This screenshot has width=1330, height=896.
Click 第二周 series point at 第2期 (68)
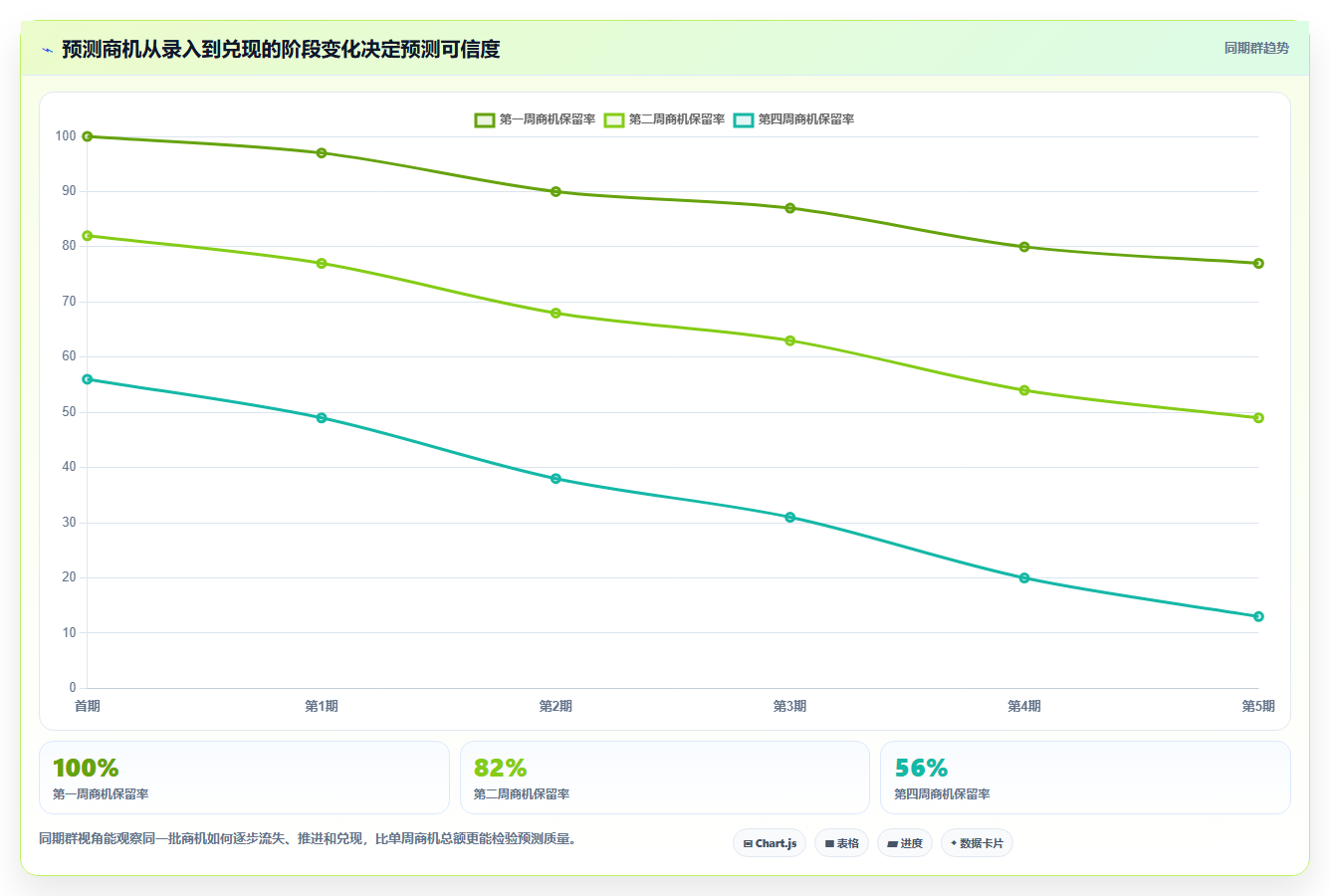555,313
